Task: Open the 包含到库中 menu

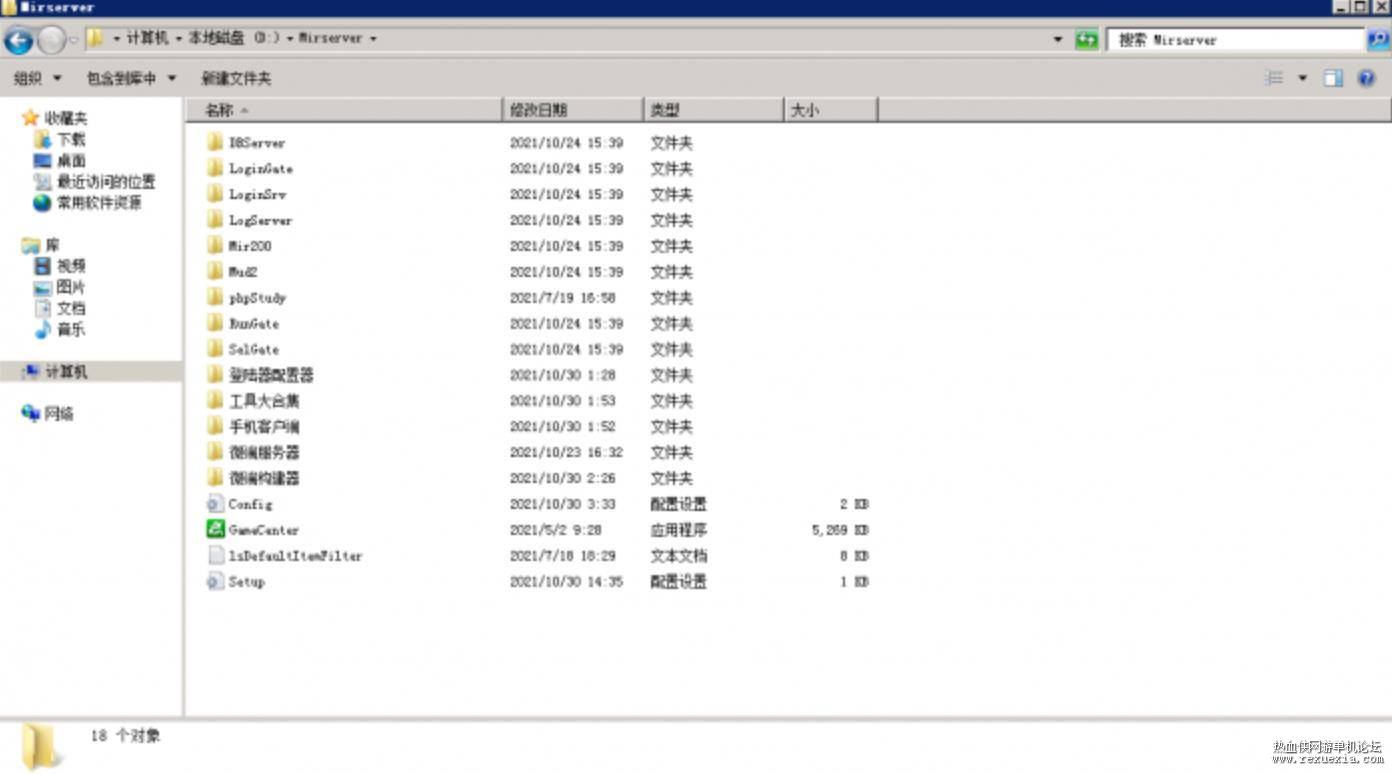Action: (131, 78)
